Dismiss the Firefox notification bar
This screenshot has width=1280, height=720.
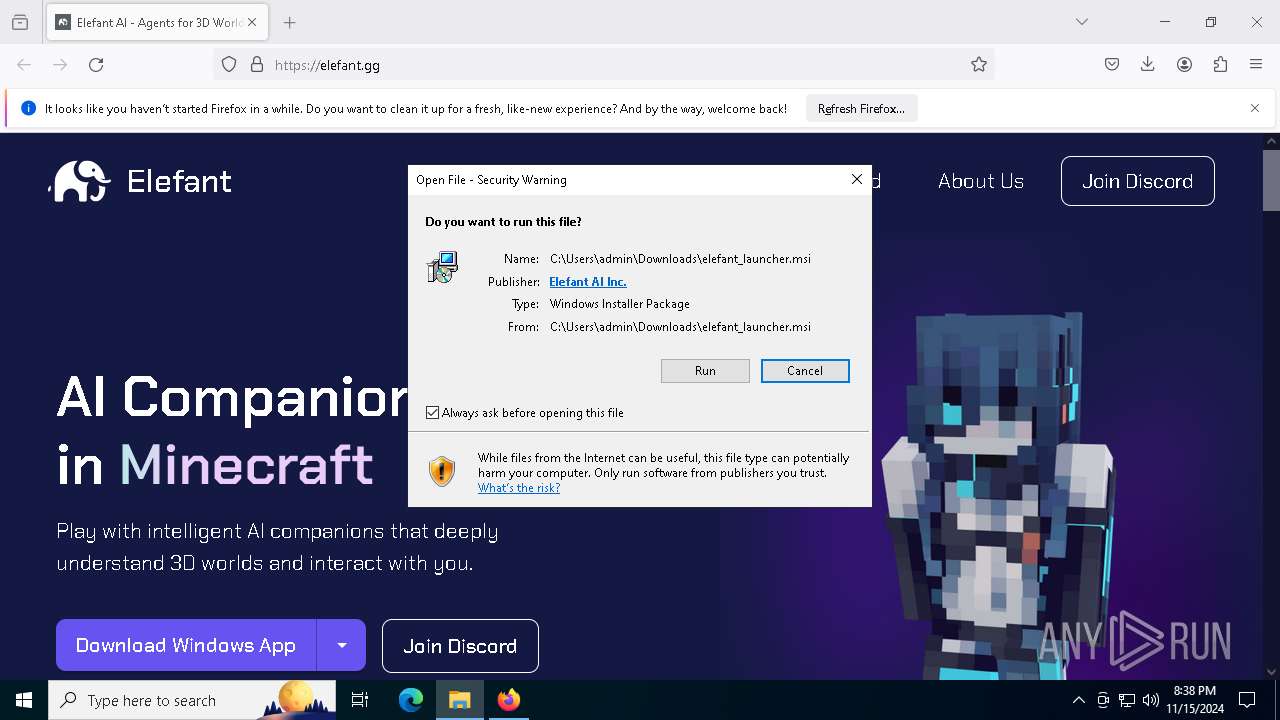coord(1255,108)
